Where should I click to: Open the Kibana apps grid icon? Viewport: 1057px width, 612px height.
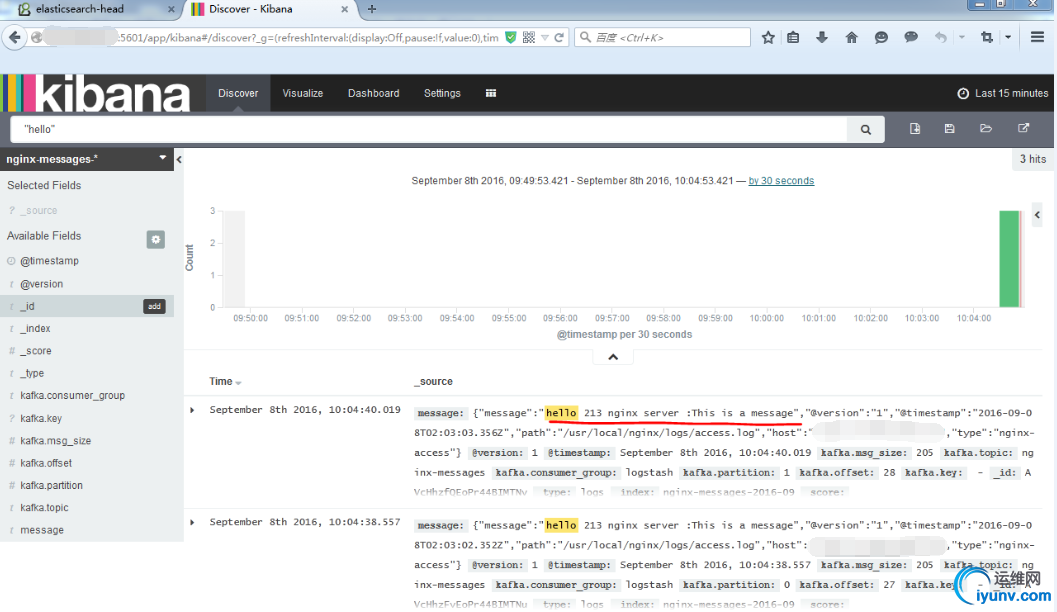click(x=491, y=93)
